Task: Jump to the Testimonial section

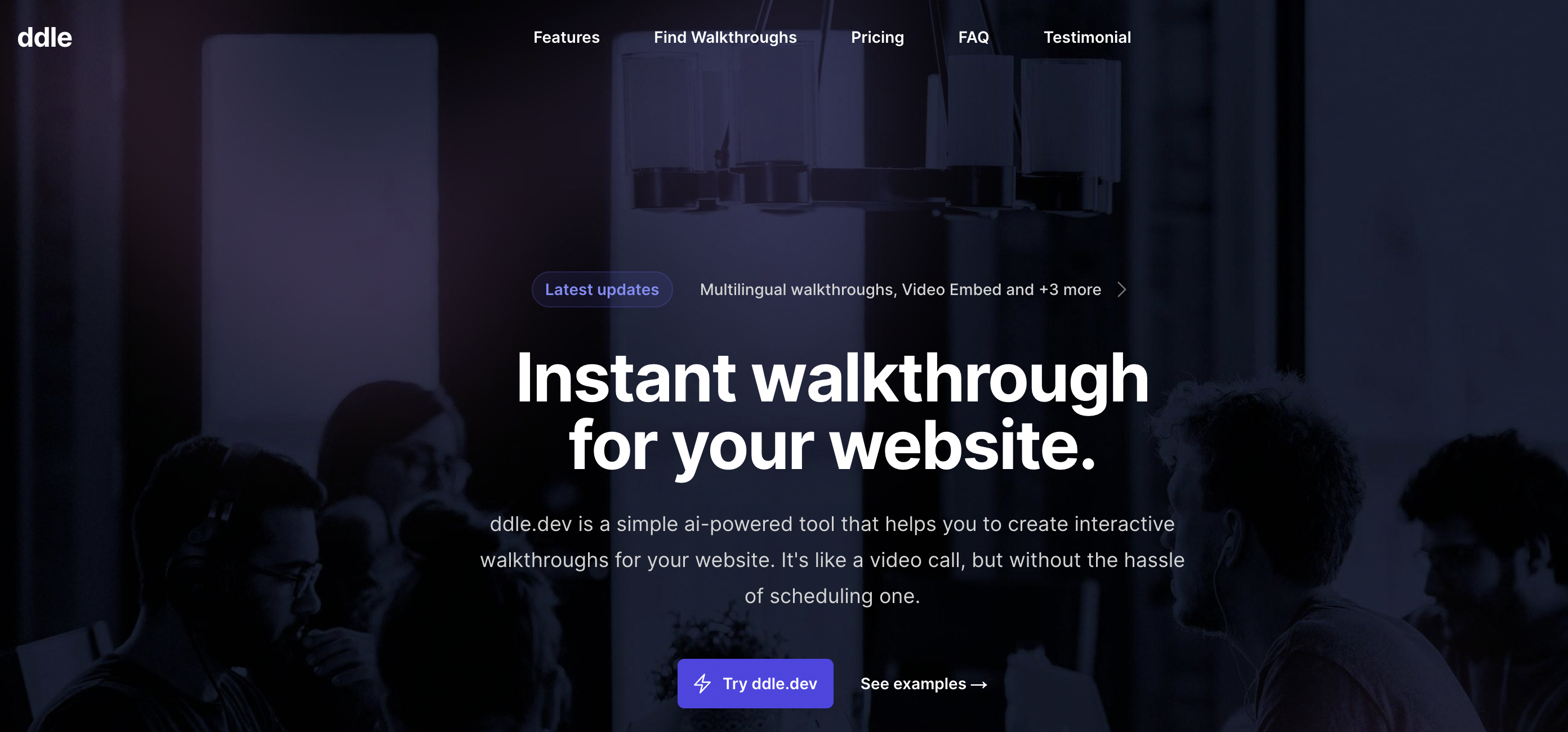Action: click(x=1087, y=37)
